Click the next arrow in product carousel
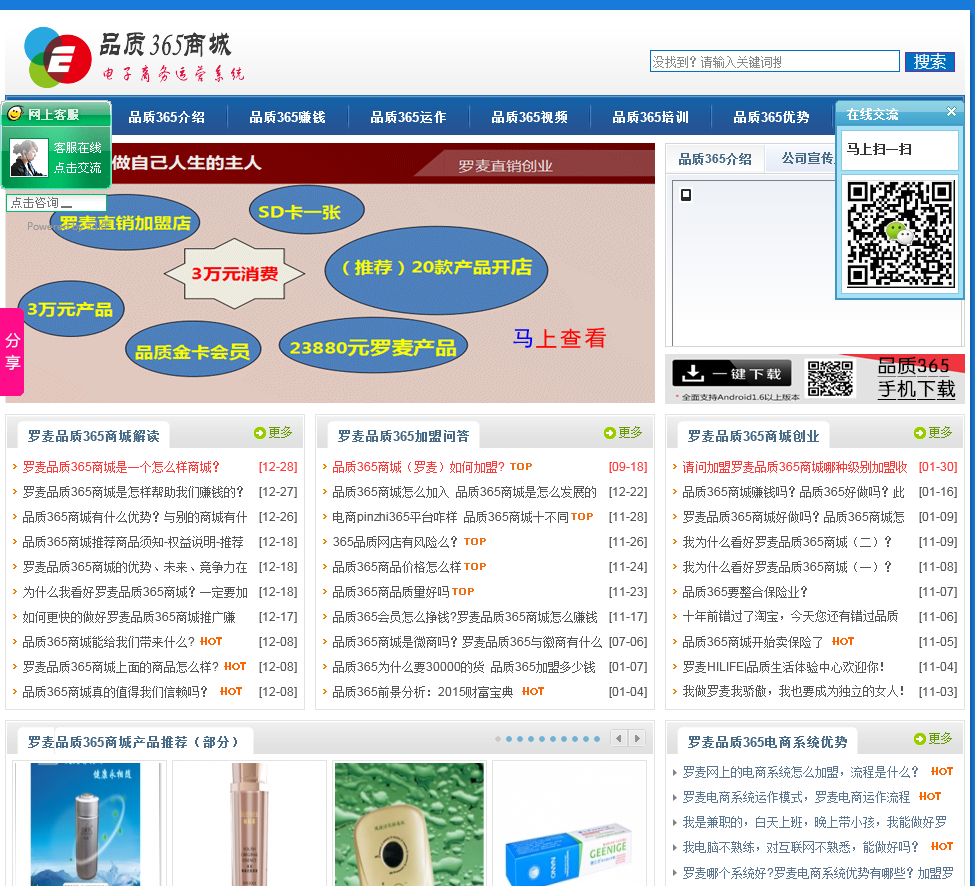 637,738
